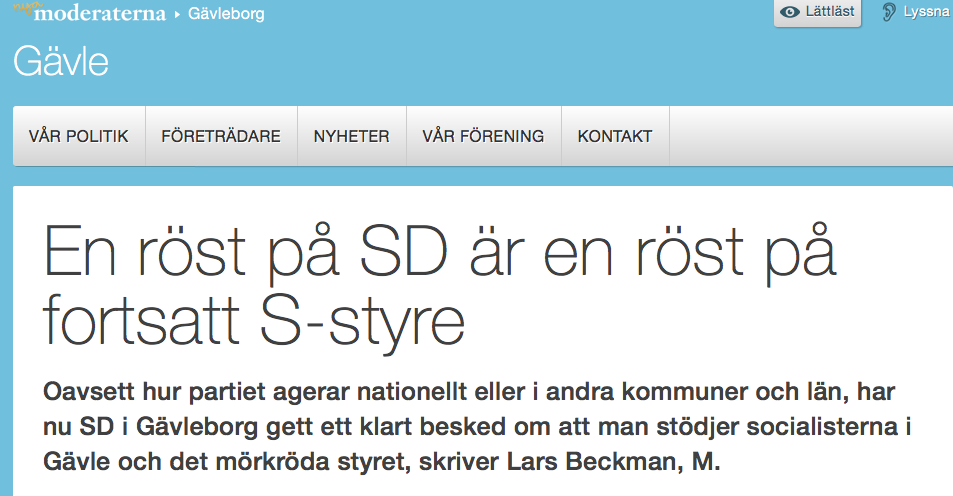This screenshot has height=496, width=953.
Task: Open the VÅR FÖRENING menu item
Action: [484, 136]
